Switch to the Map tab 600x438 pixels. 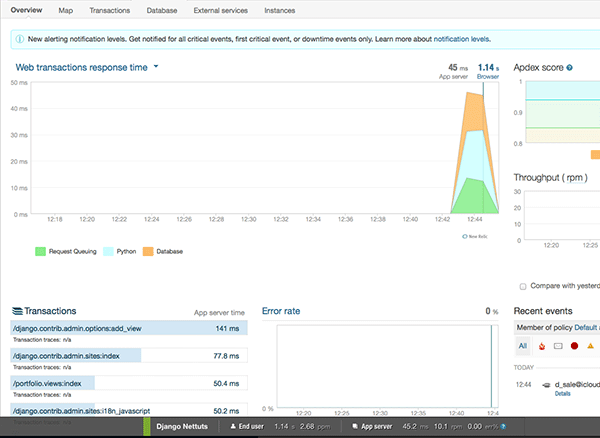tap(65, 11)
